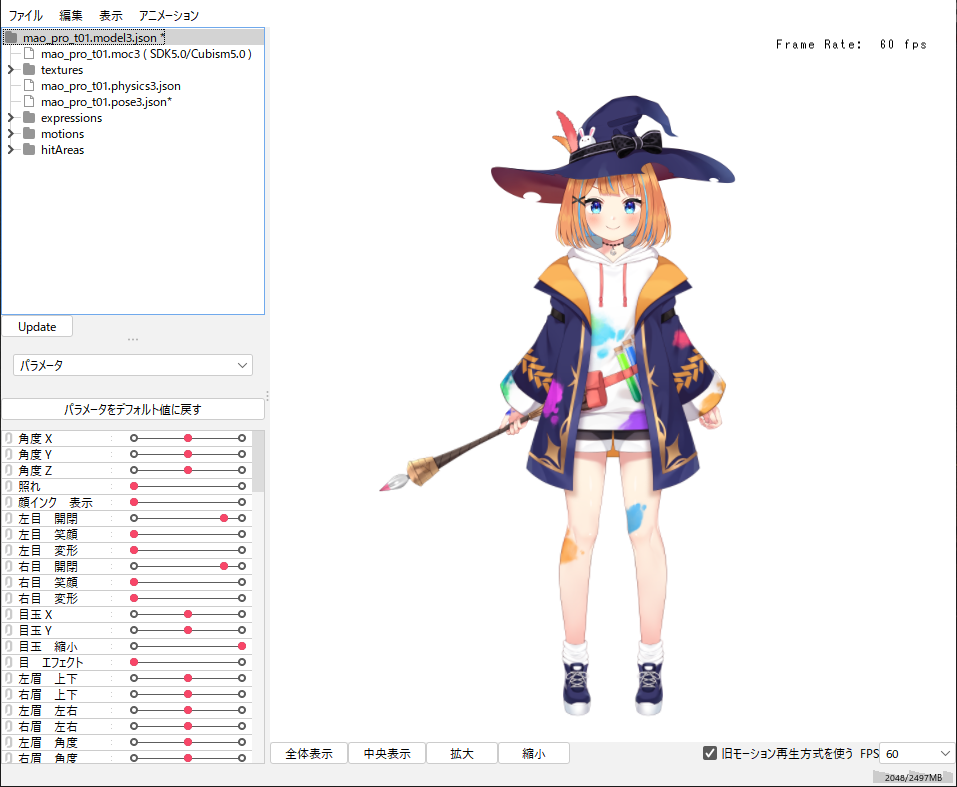
Task: Click the expressions folder icon
Action: coord(28,118)
